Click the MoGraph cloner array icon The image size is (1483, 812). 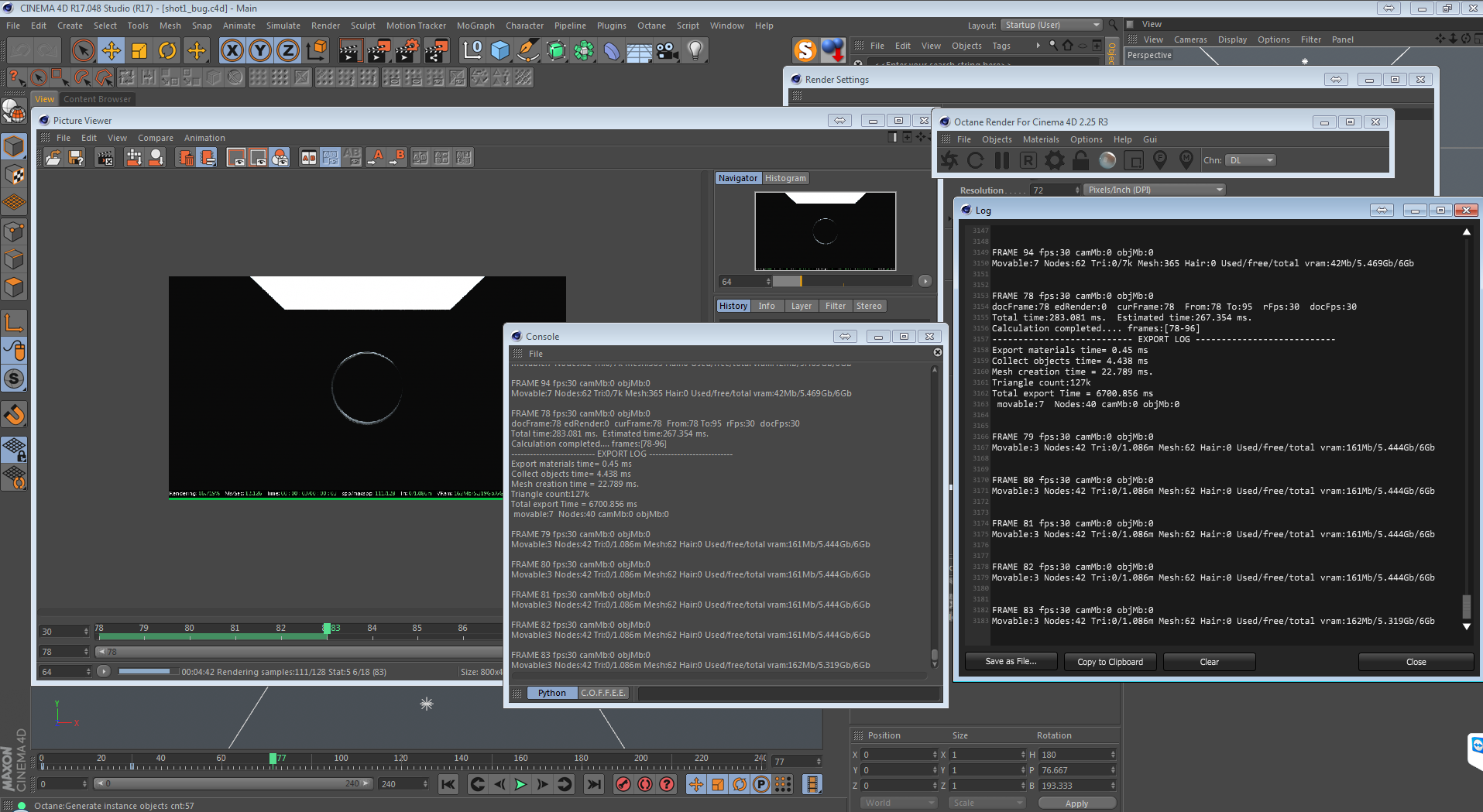pos(584,51)
